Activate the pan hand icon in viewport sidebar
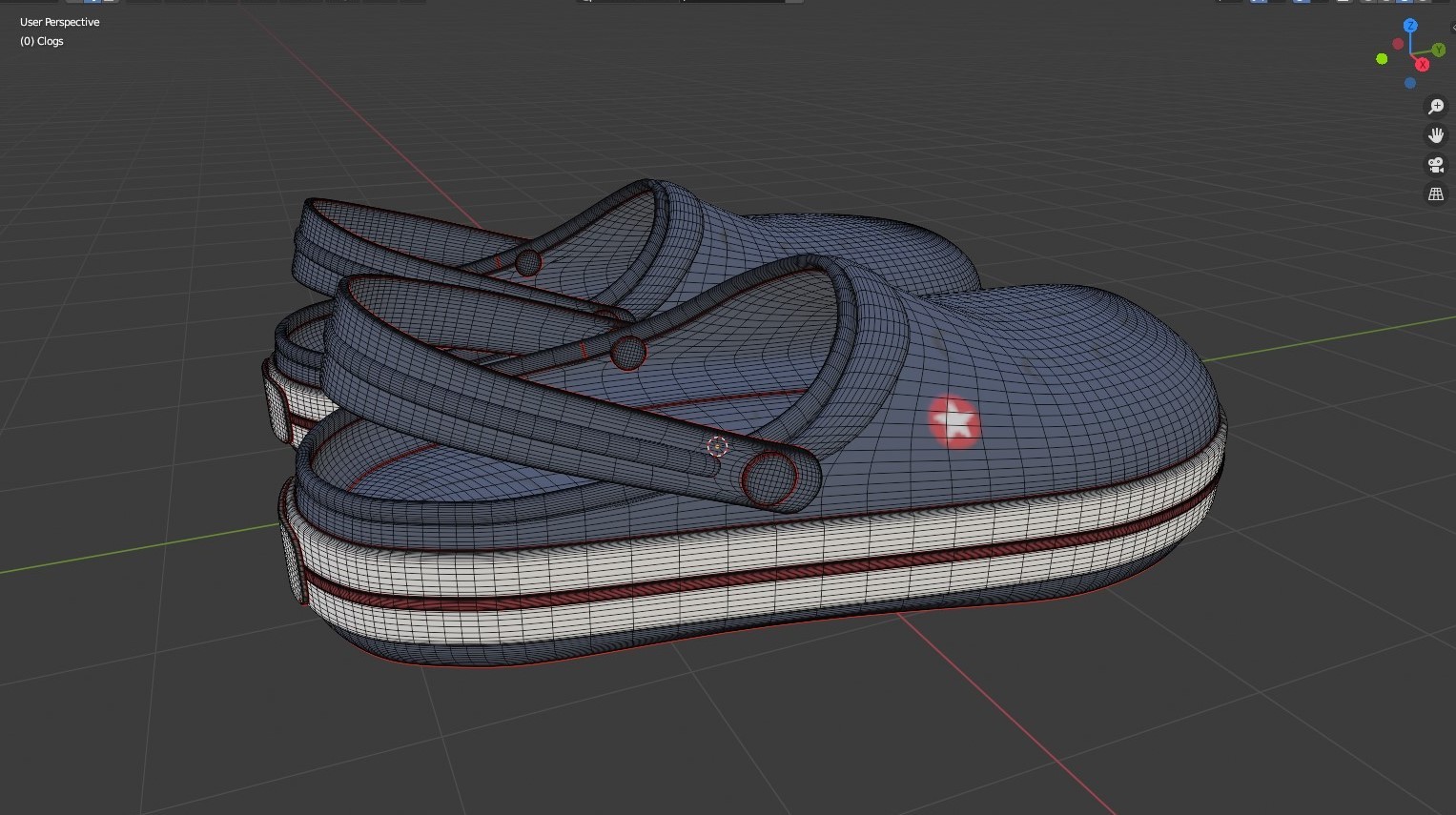The height and width of the screenshot is (815, 1456). 1437,134
